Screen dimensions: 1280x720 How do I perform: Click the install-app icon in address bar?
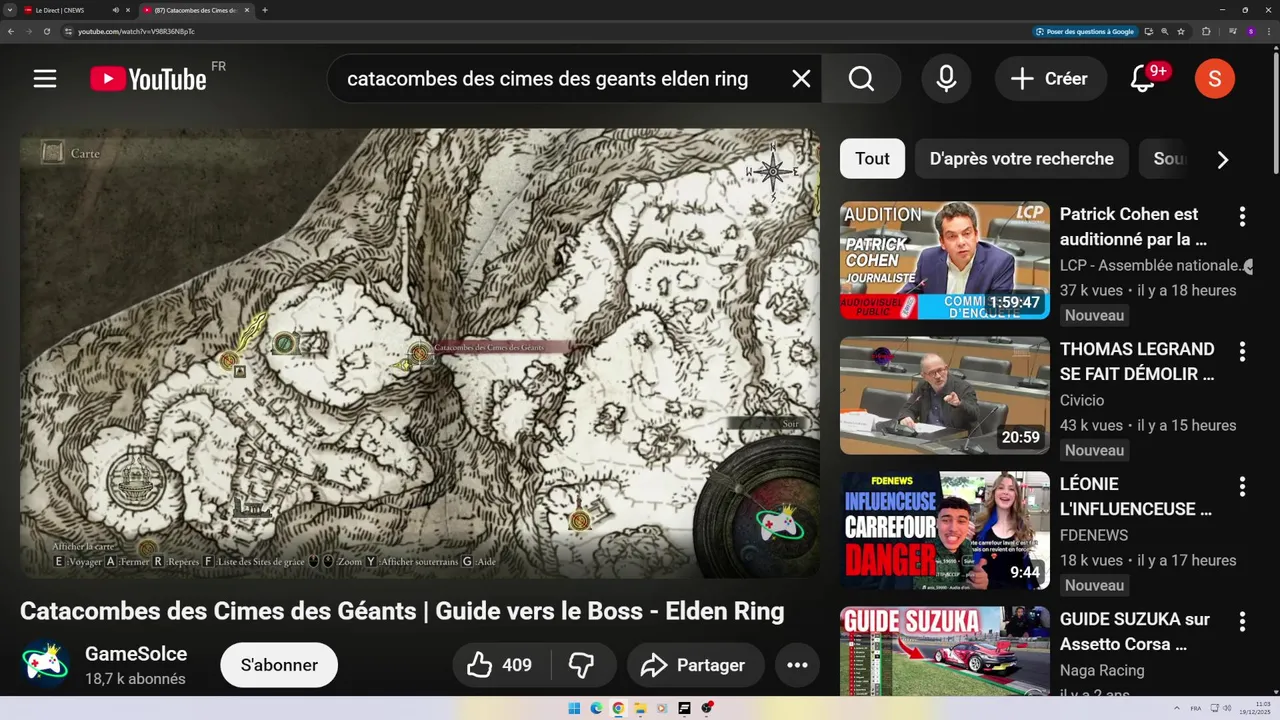coord(1149,31)
